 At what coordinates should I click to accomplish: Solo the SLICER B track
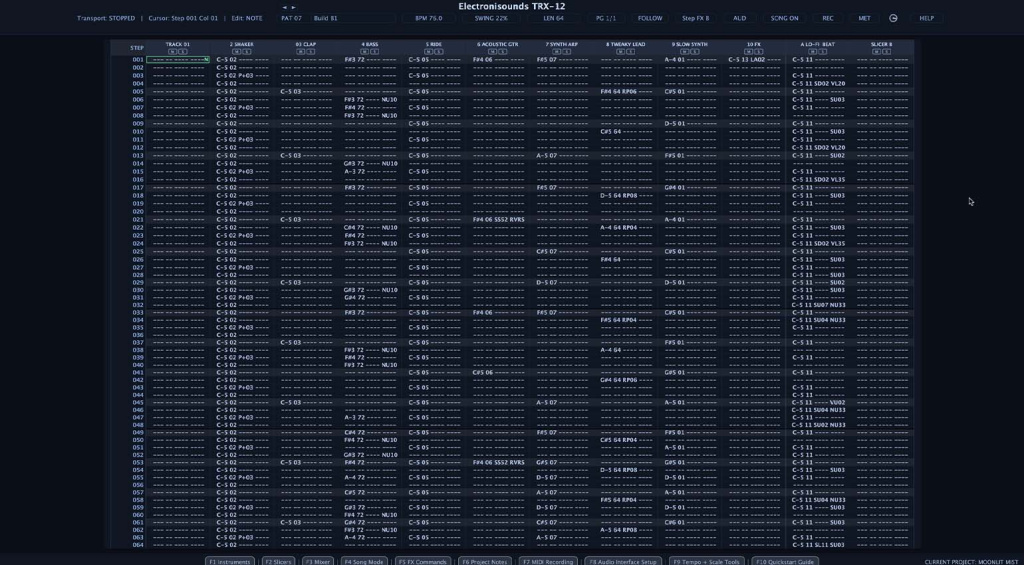pyautogui.click(x=885, y=51)
